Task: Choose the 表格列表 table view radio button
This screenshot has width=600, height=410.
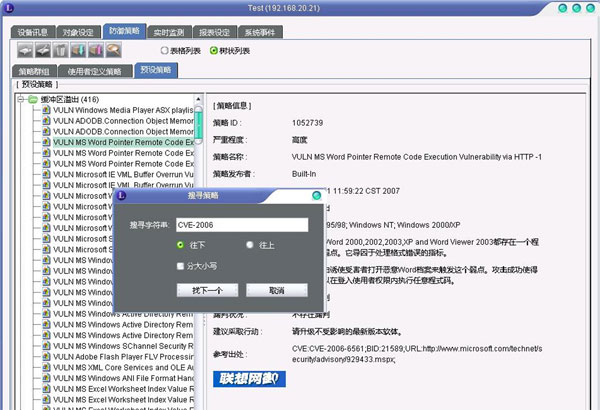Action: coord(165,50)
